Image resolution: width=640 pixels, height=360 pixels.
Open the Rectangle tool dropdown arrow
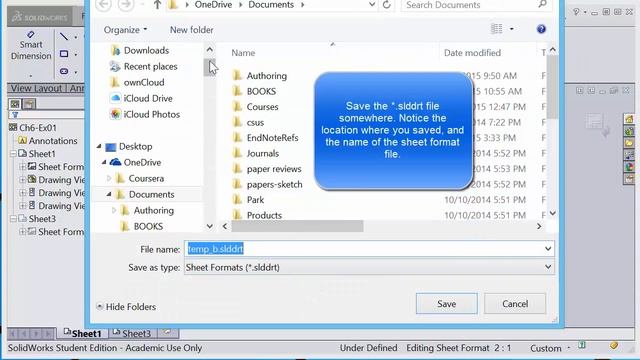coord(76,54)
